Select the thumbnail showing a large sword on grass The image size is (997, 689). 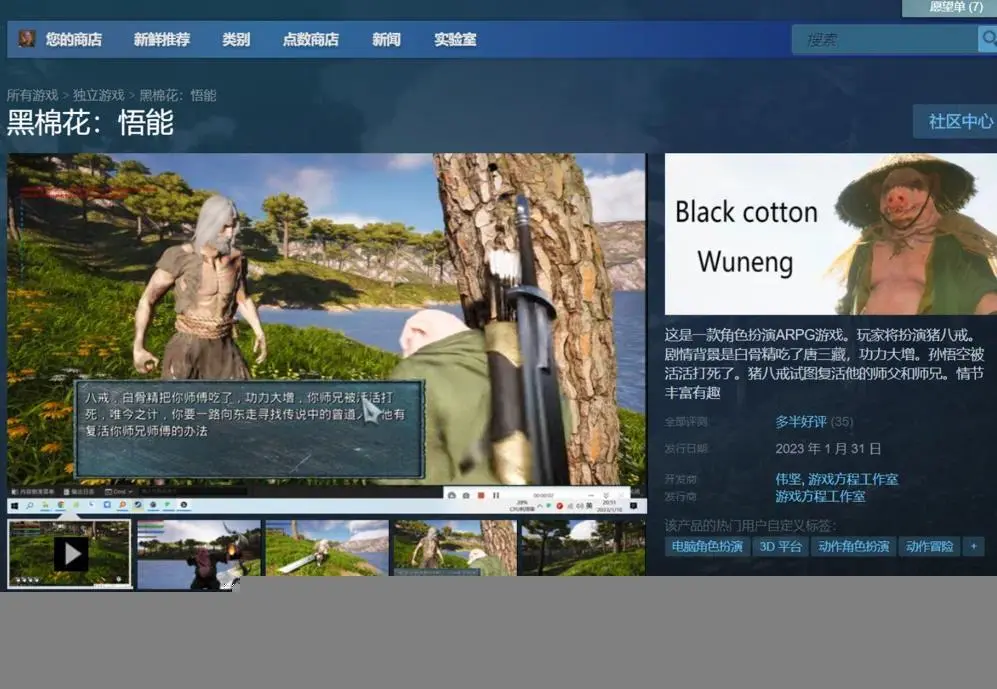click(x=327, y=548)
